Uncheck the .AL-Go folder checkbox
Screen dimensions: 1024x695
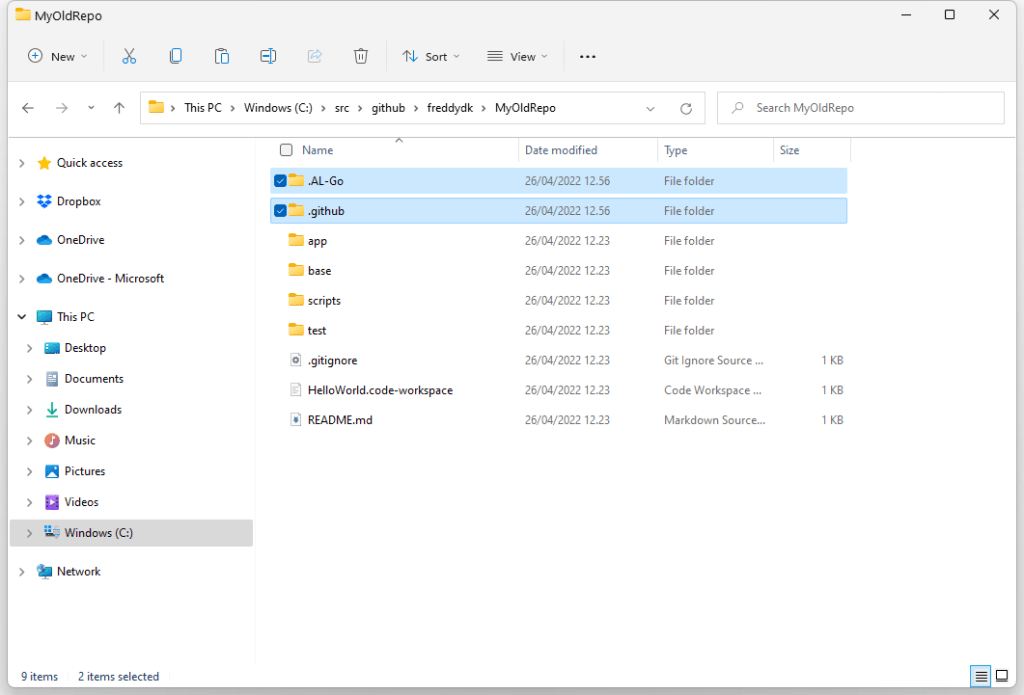point(280,181)
